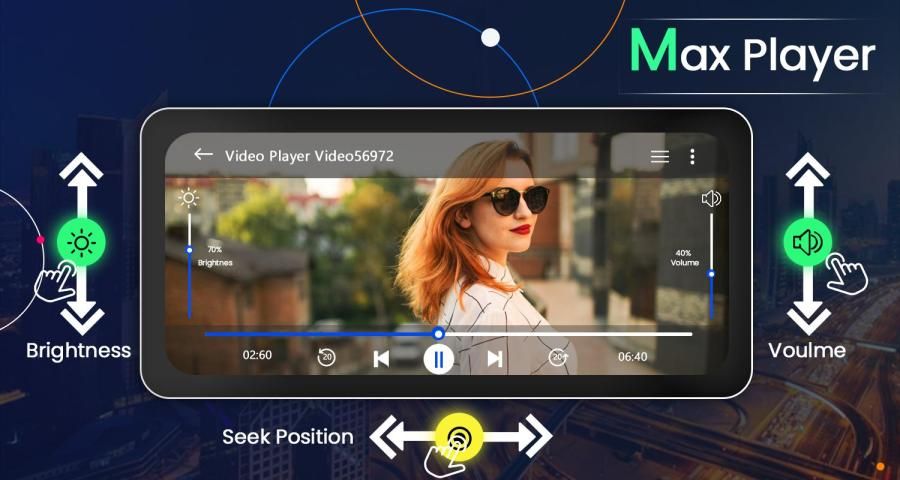
Task: Click the elapsed time 02:60 label
Action: tap(257, 356)
